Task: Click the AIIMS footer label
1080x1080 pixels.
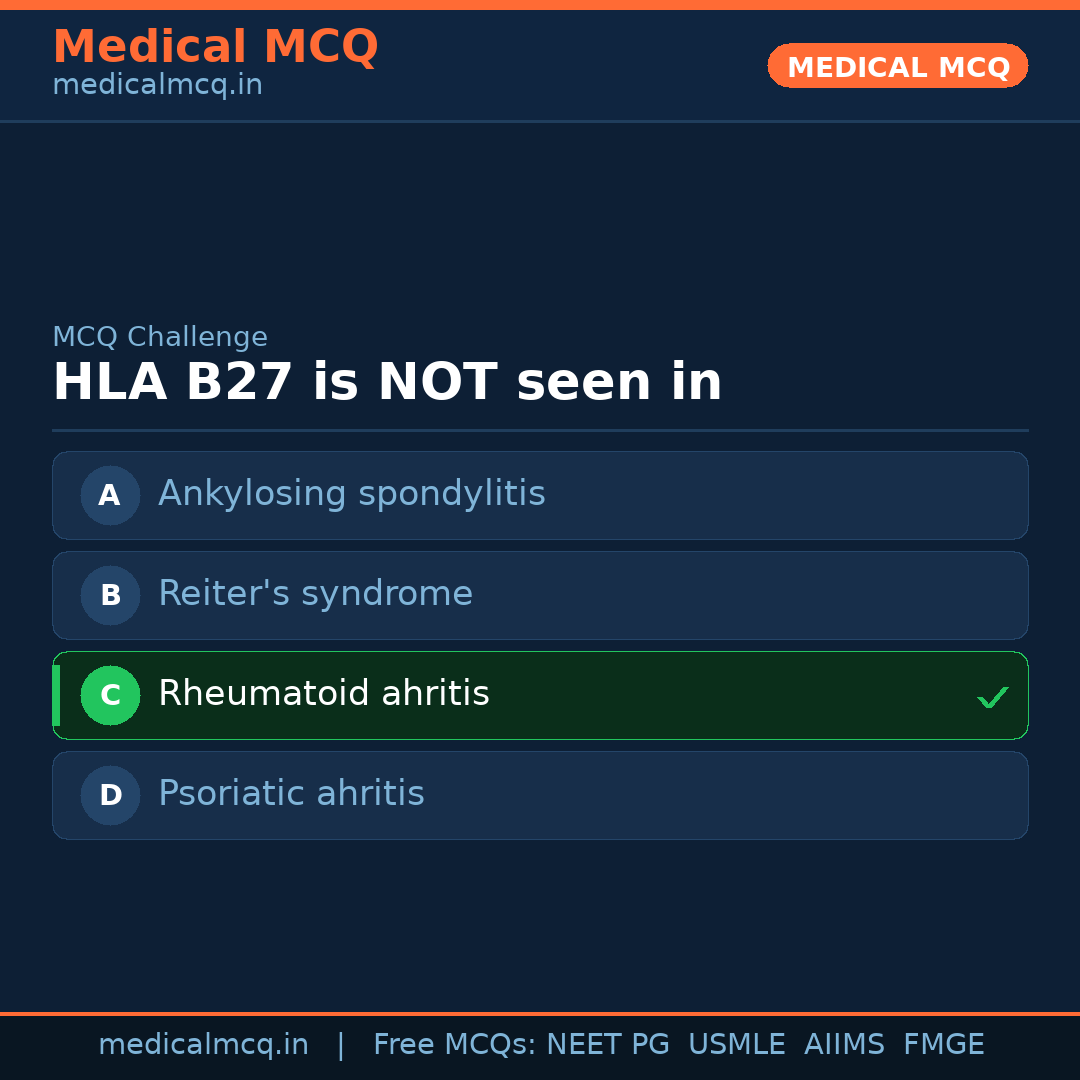Action: tap(844, 1045)
